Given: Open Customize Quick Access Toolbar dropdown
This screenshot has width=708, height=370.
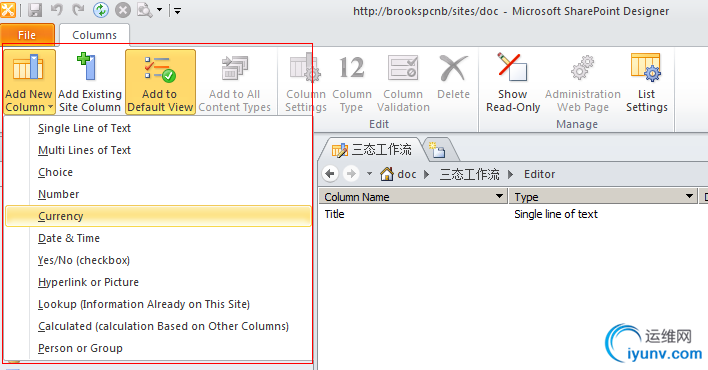Looking at the screenshot, I should [x=177, y=10].
